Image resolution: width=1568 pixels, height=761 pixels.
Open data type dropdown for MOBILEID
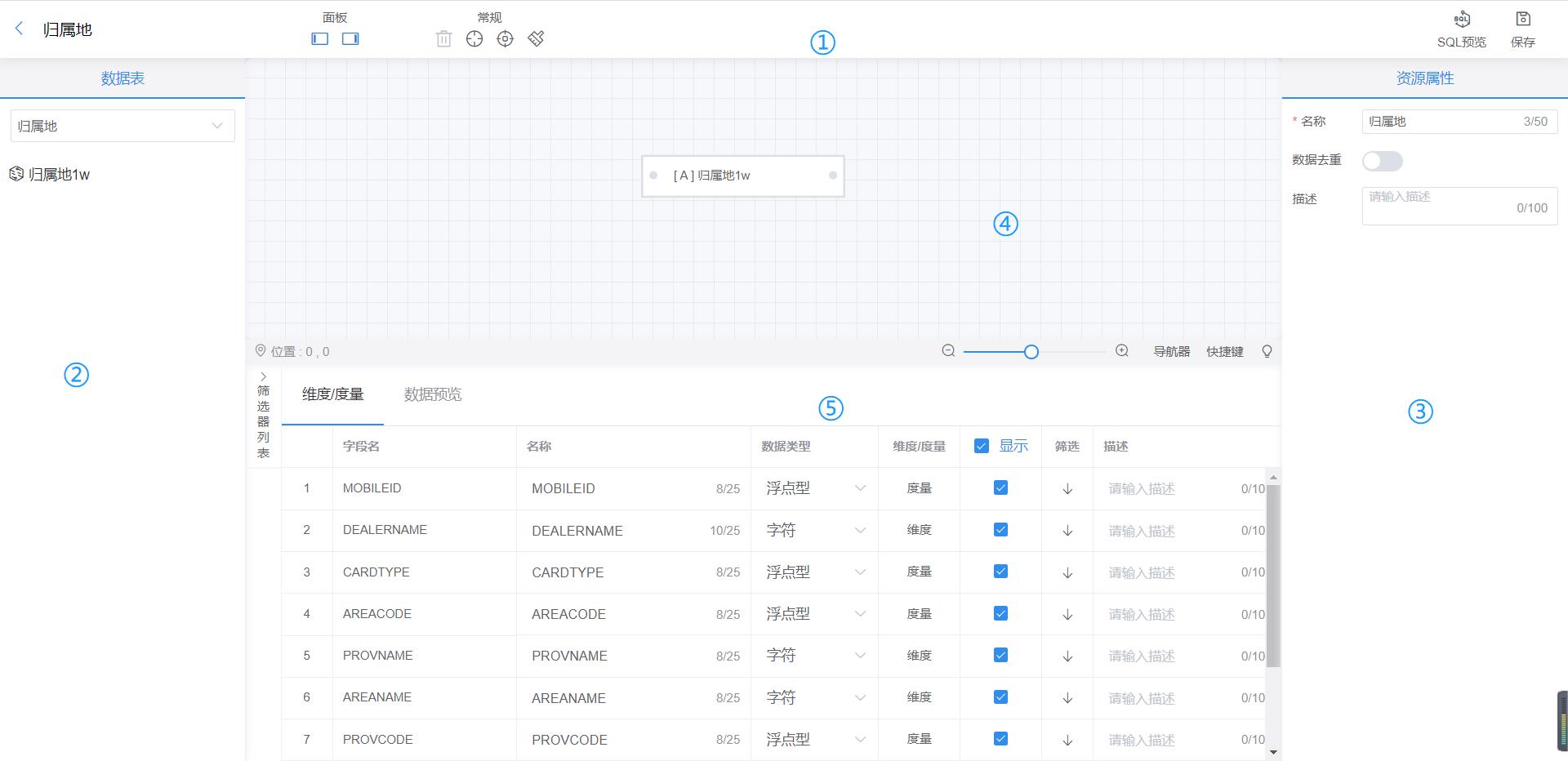coord(814,488)
